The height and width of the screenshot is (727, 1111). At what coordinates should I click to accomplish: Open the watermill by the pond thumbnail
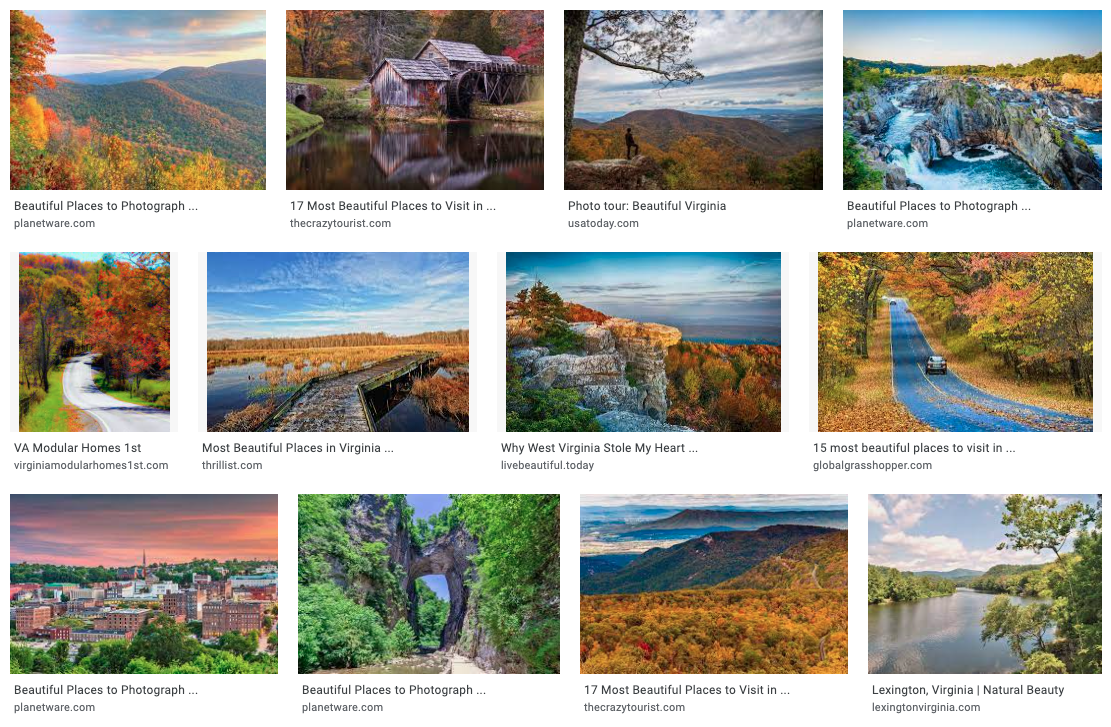[414, 100]
